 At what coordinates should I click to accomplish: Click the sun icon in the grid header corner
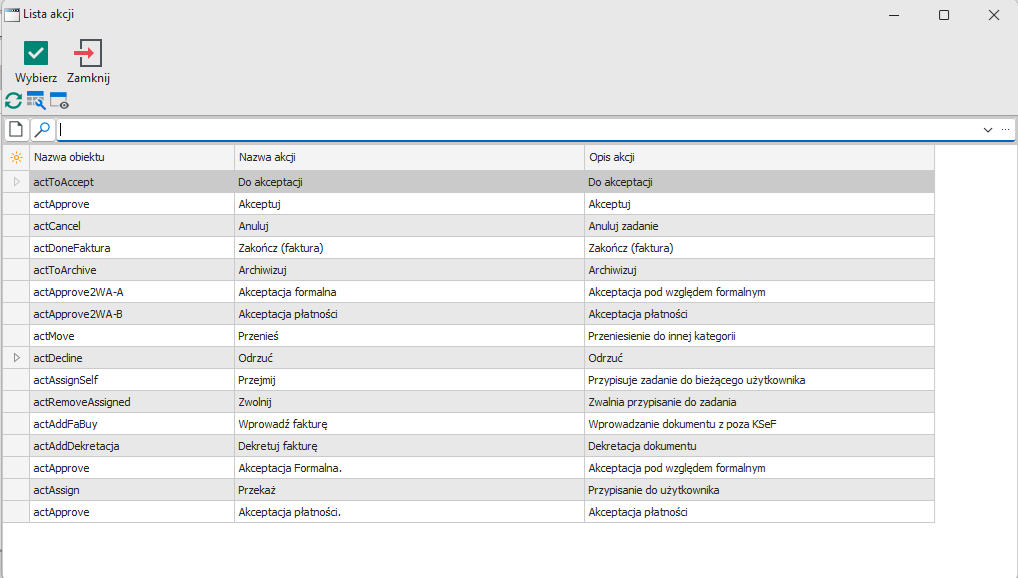coord(15,158)
